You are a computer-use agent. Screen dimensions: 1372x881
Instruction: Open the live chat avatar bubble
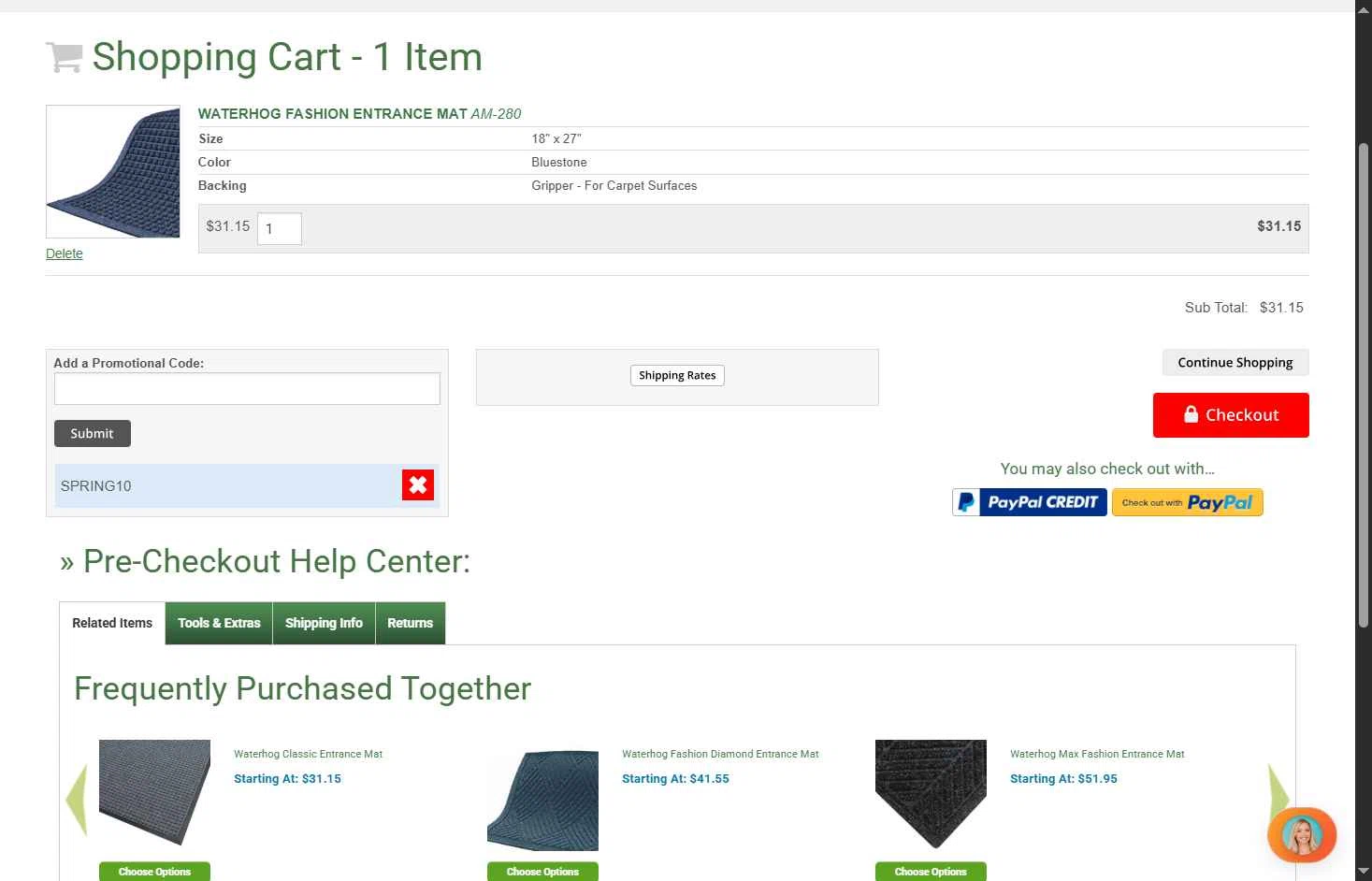[x=1302, y=835]
